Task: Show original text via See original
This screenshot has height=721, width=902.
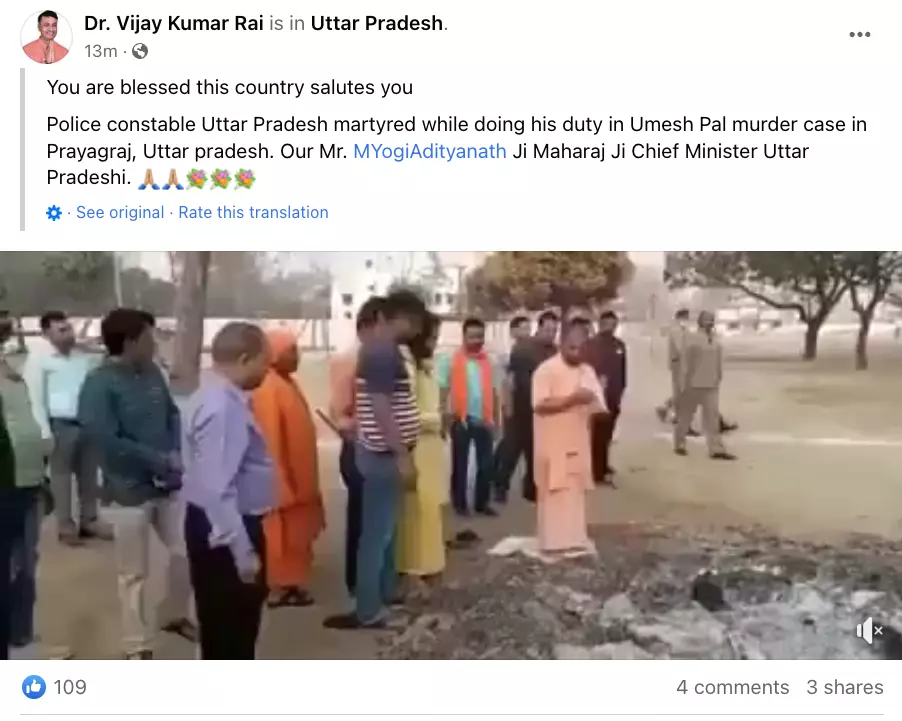Action: (120, 212)
